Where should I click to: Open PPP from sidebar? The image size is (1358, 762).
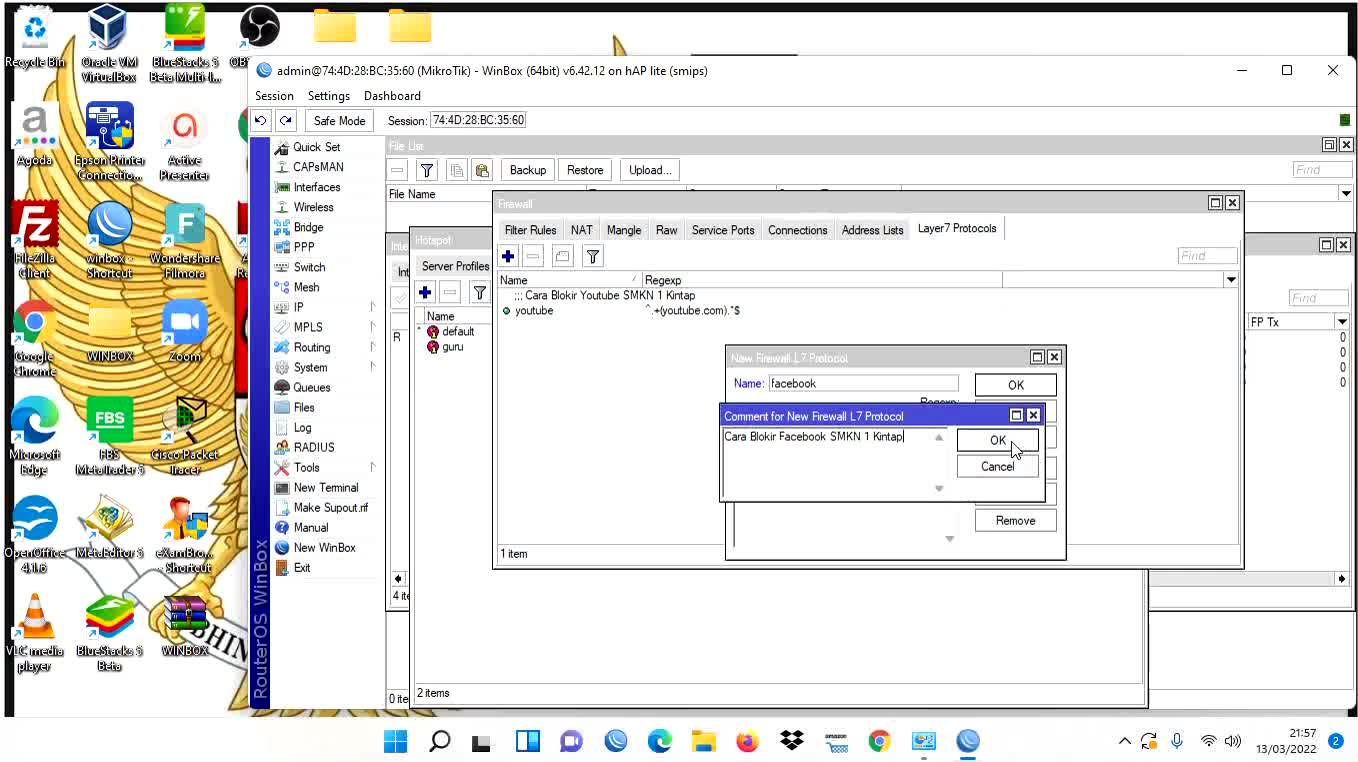[304, 247]
